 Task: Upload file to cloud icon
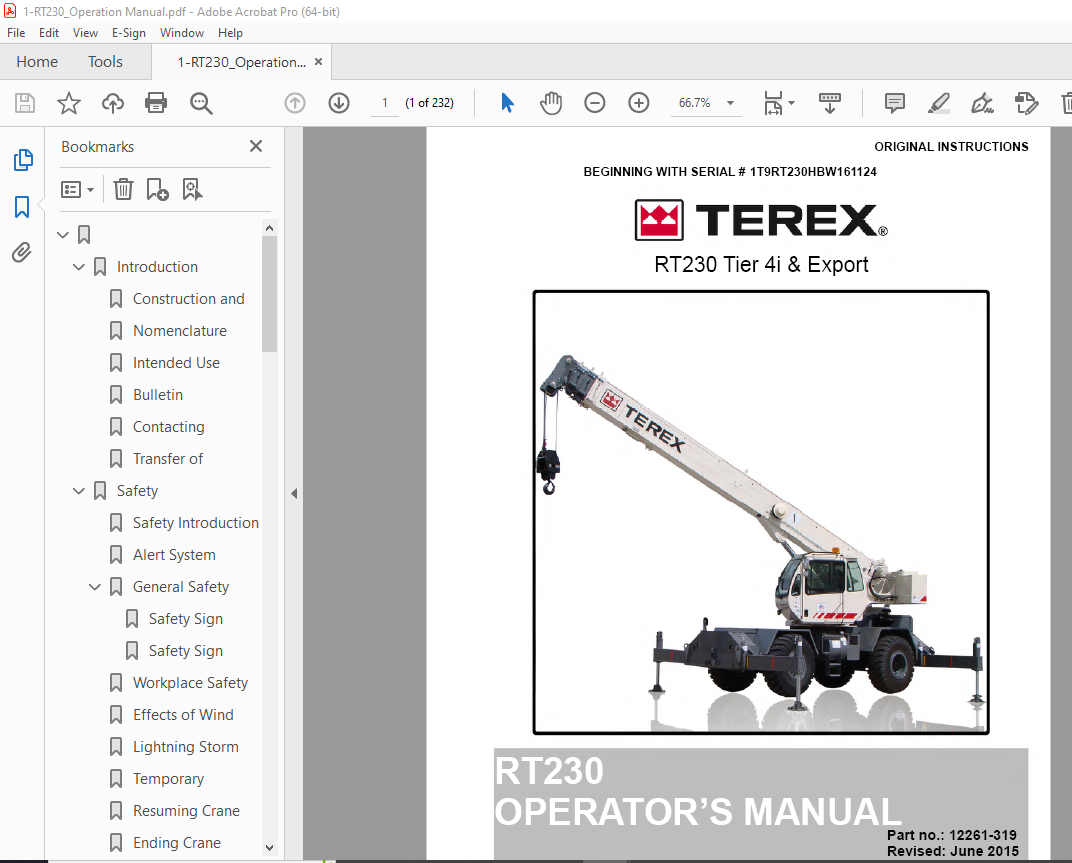[113, 103]
